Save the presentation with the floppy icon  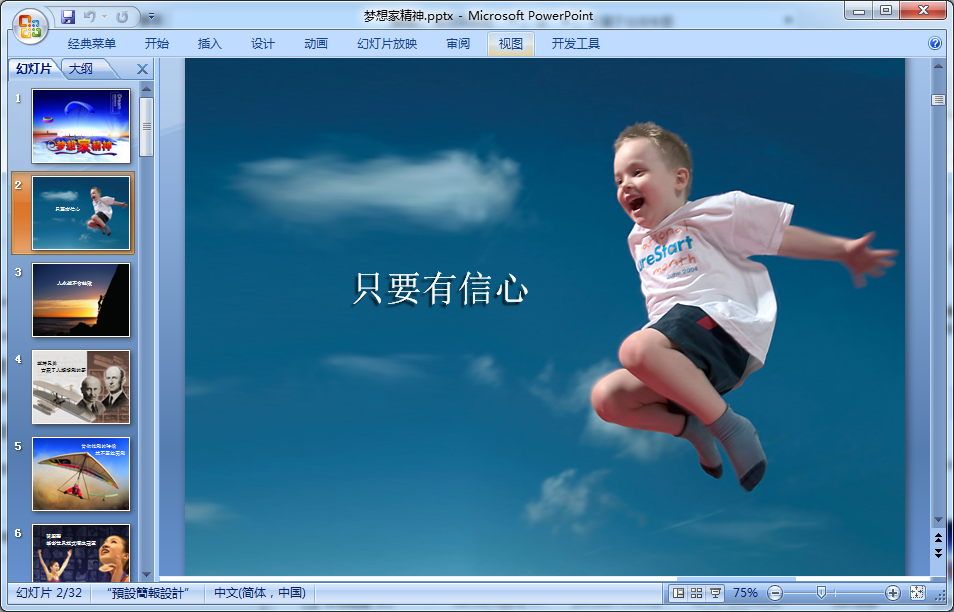coord(68,16)
